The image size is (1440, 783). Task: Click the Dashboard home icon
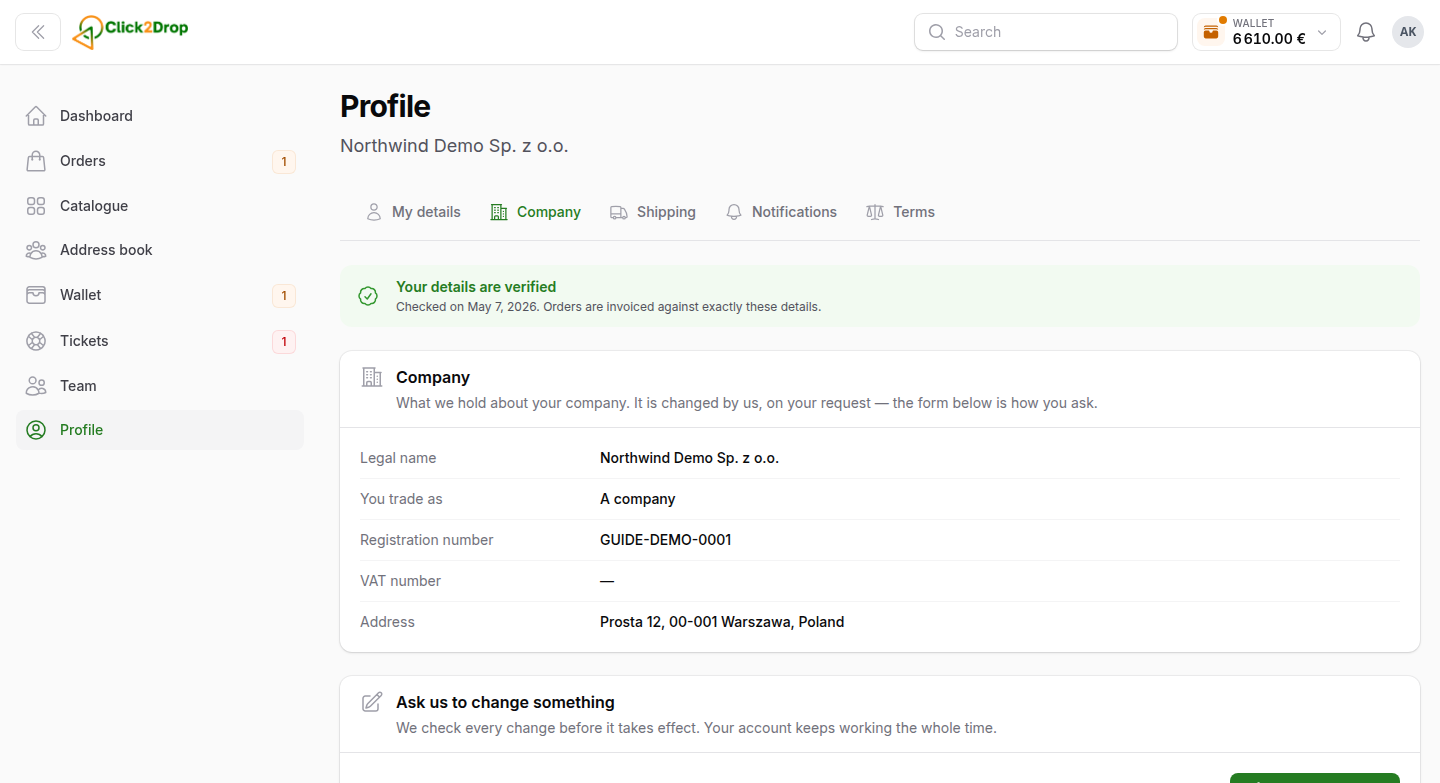(36, 116)
